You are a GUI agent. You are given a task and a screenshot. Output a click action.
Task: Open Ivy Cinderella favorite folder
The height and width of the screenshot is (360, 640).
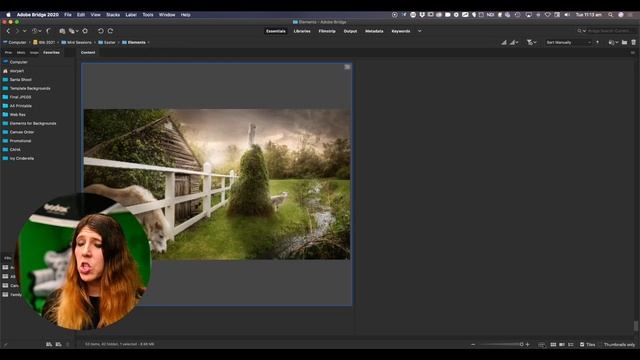point(22,158)
